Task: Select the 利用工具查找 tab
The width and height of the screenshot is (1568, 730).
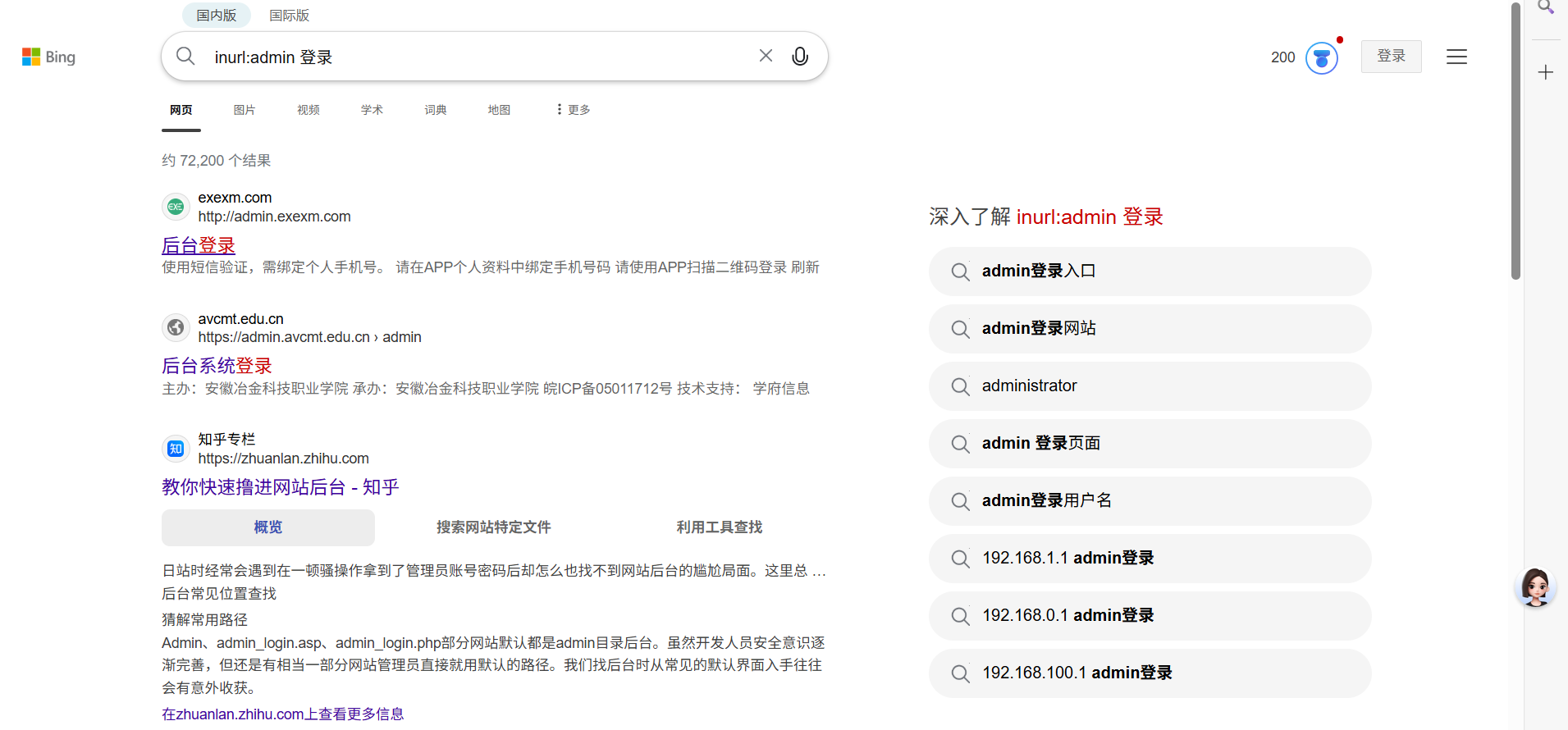Action: [720, 527]
